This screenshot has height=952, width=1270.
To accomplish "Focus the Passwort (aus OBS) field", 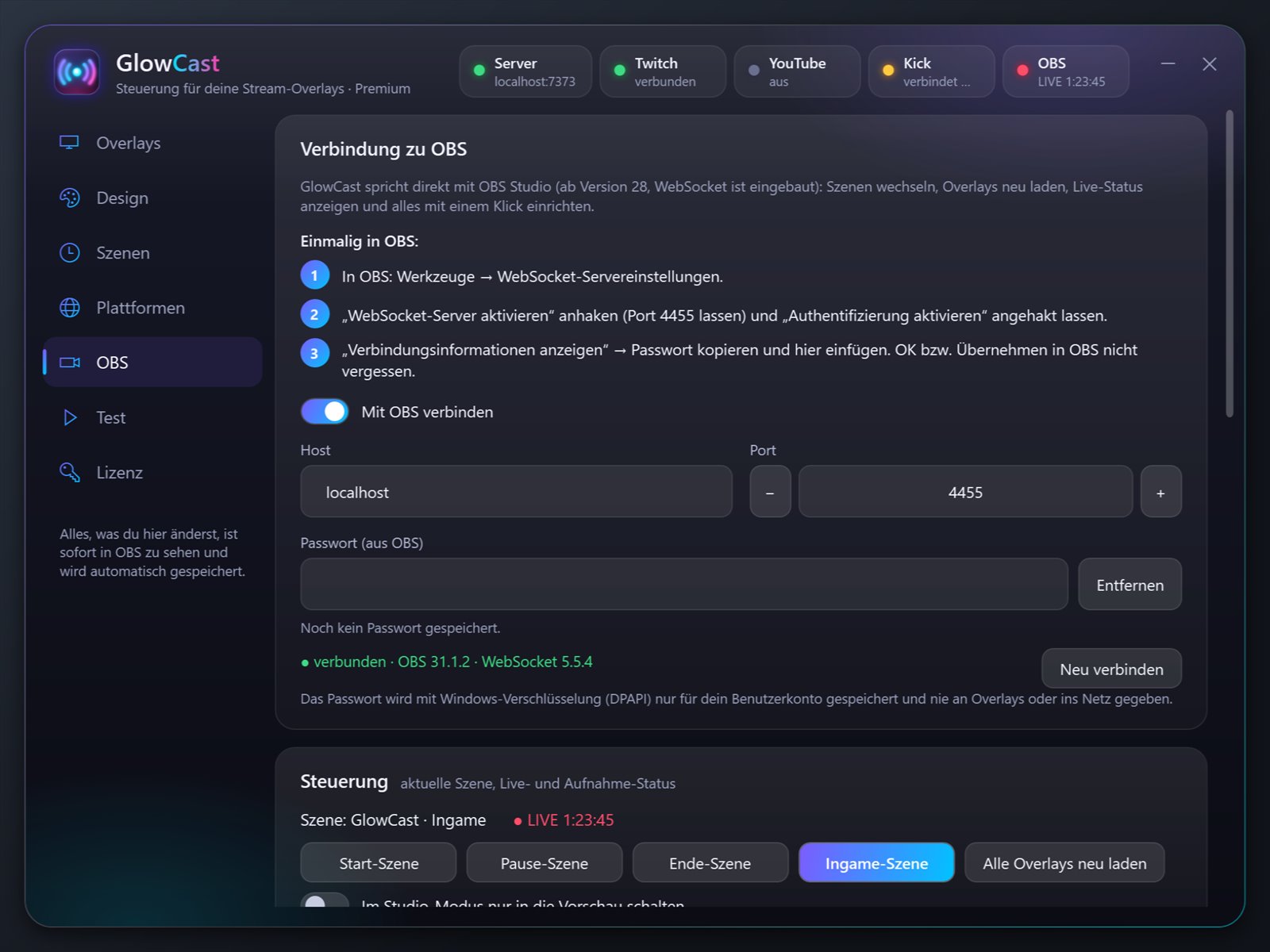I will coord(684,584).
